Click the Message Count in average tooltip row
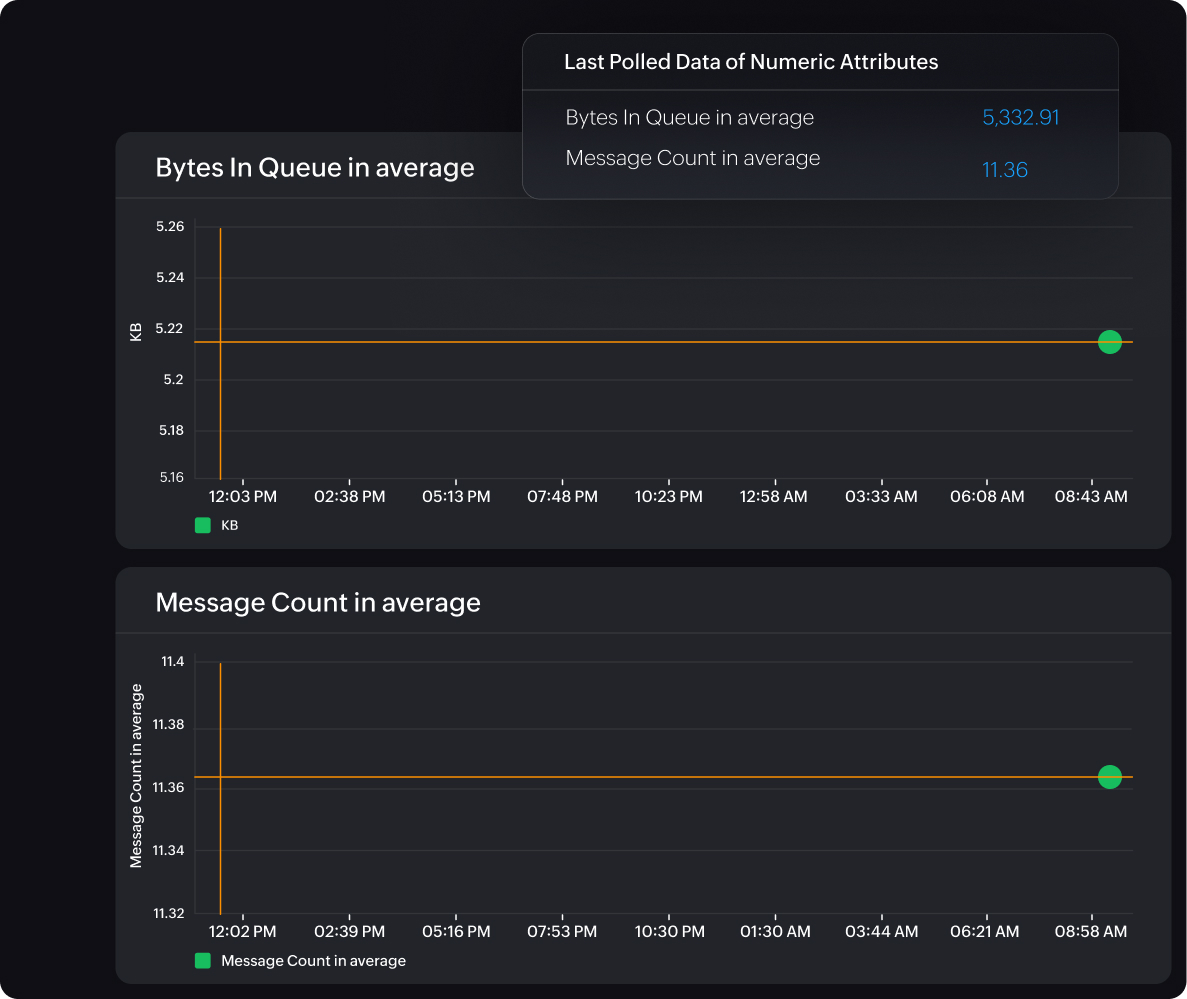Viewport: 1187px width, 999px height. (x=693, y=157)
